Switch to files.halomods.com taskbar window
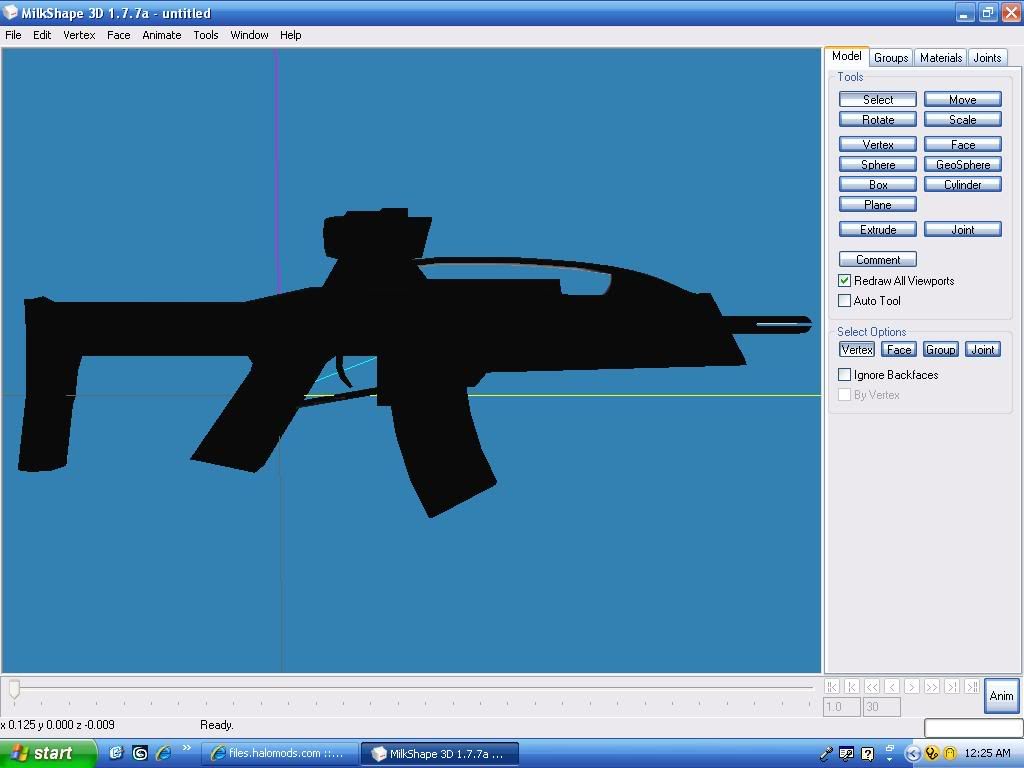 279,753
